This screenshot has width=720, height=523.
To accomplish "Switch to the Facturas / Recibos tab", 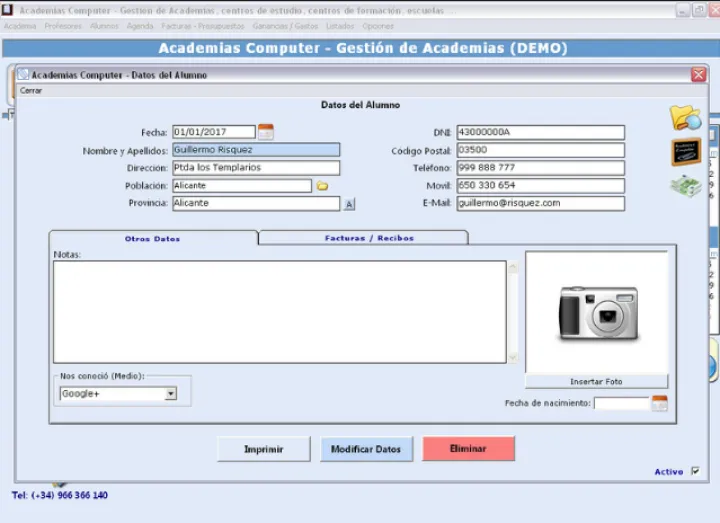I will click(x=368, y=238).
